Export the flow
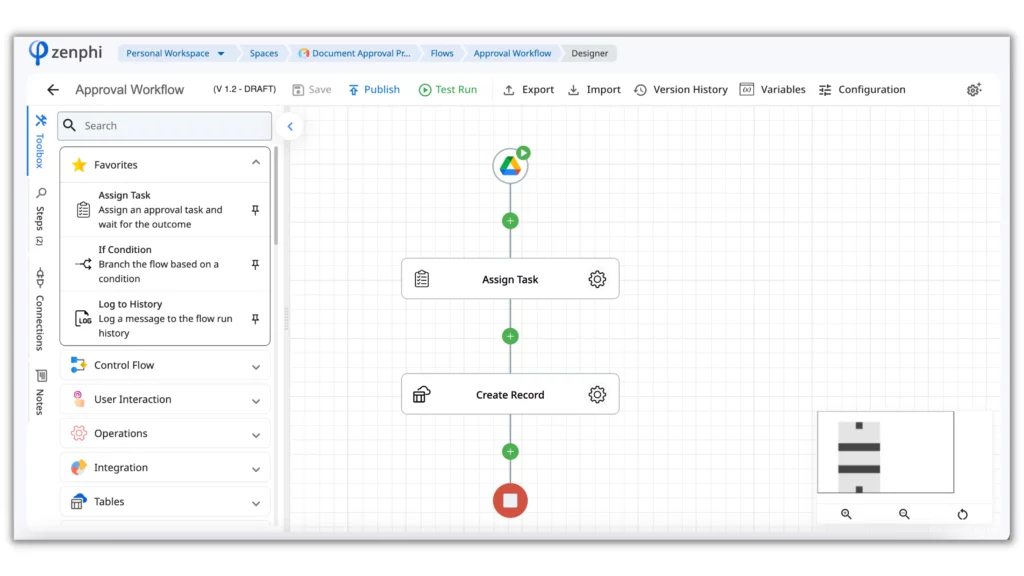This screenshot has width=1024, height=576. click(x=528, y=89)
